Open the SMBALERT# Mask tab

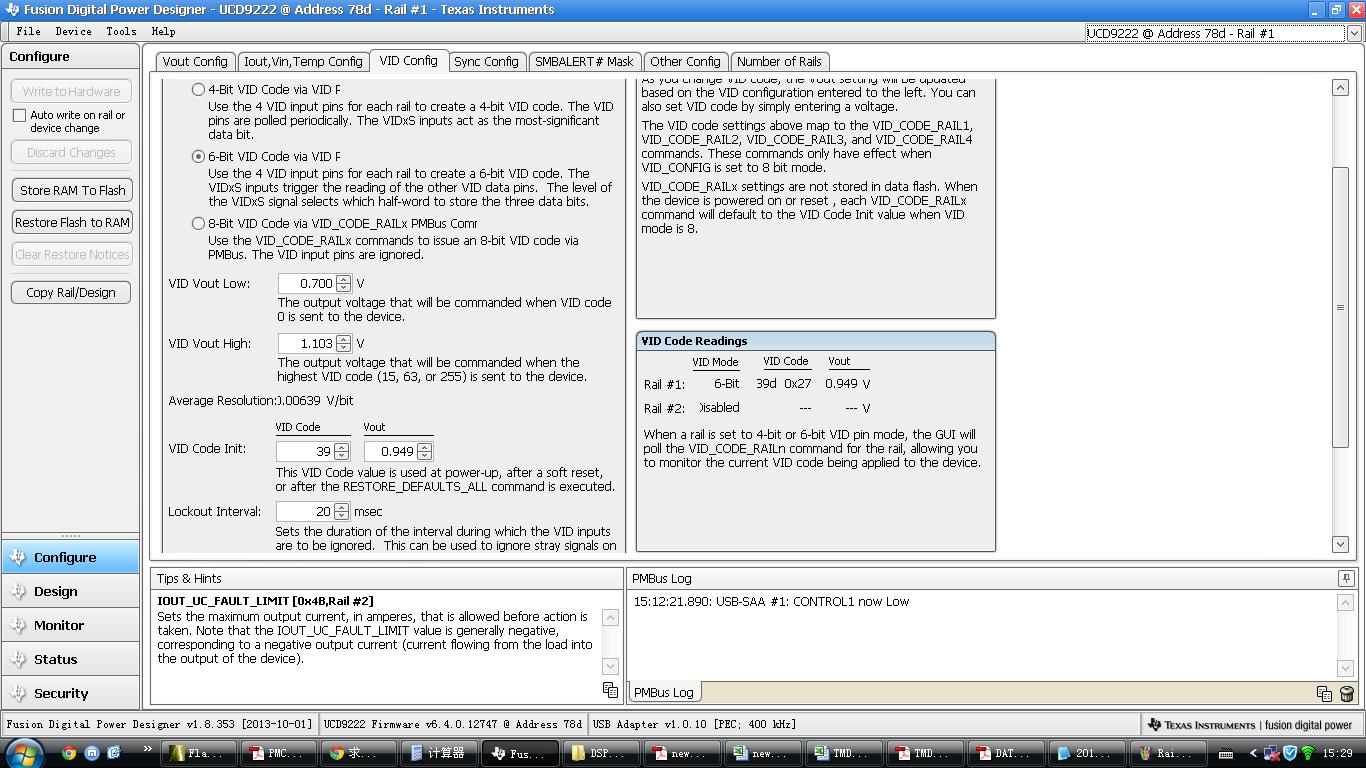point(584,62)
